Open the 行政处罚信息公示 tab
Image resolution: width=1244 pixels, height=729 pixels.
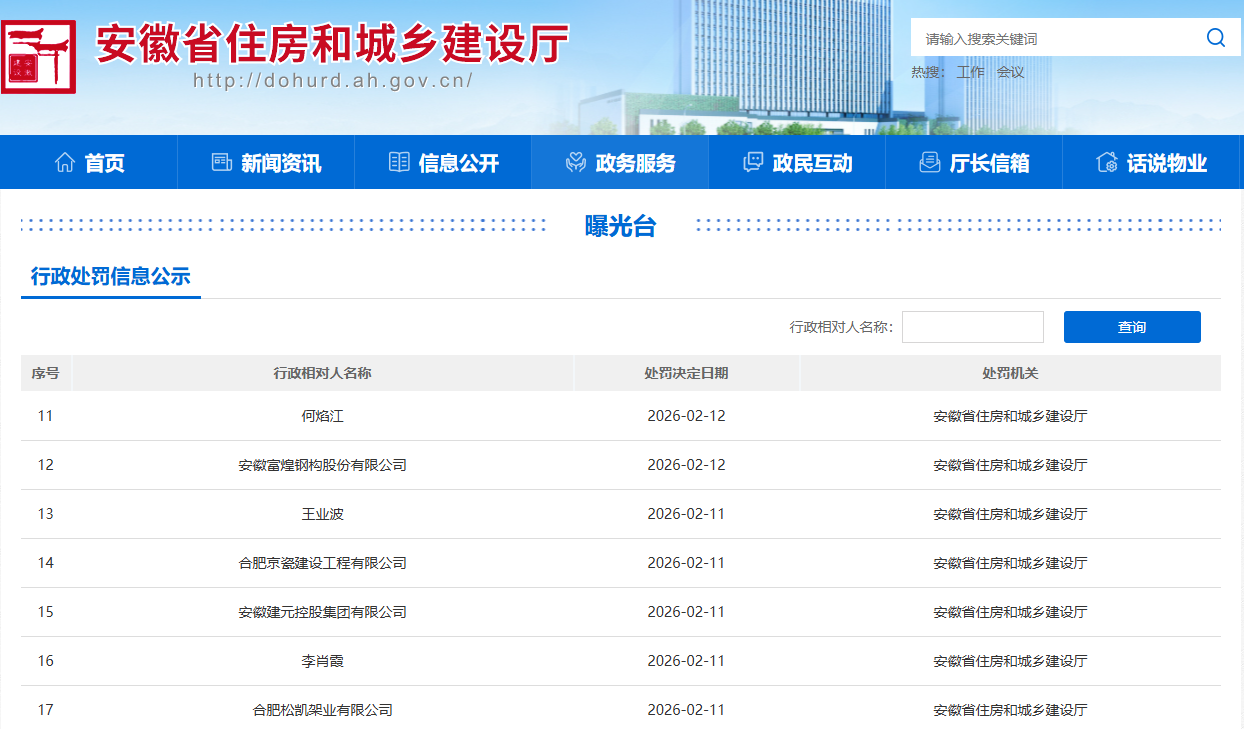tap(110, 277)
